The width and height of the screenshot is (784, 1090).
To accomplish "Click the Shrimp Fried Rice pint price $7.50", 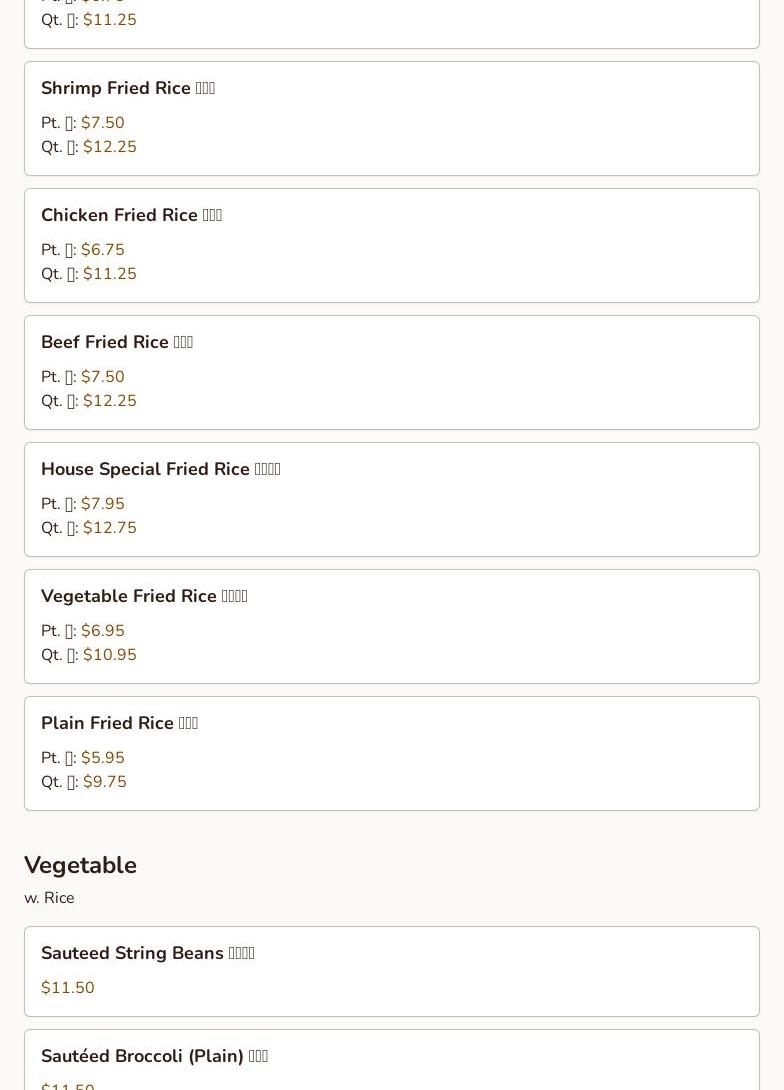I will 102,123.
